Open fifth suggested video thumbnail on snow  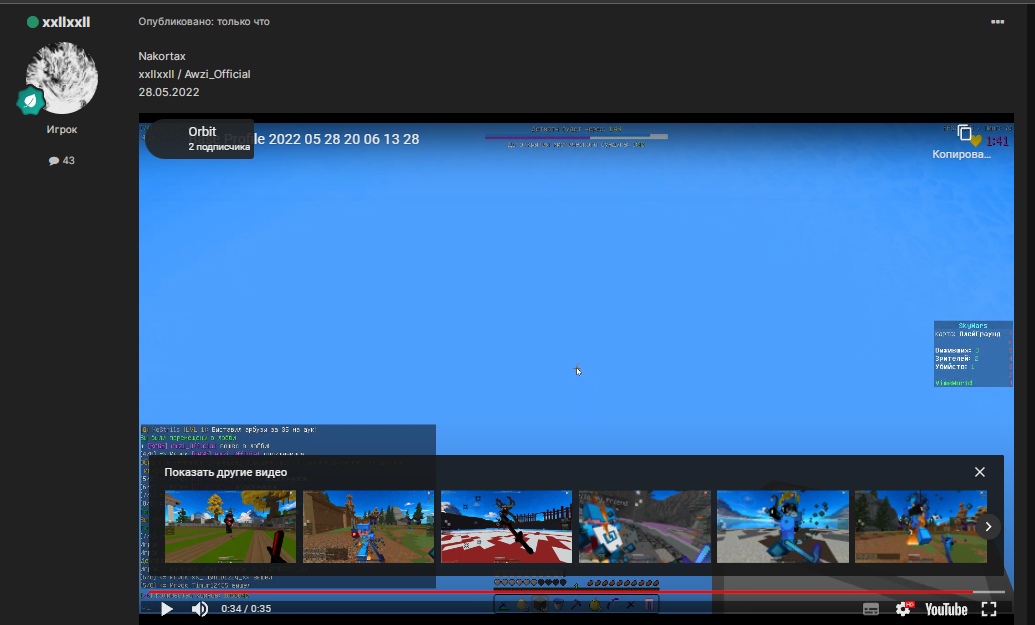click(782, 526)
